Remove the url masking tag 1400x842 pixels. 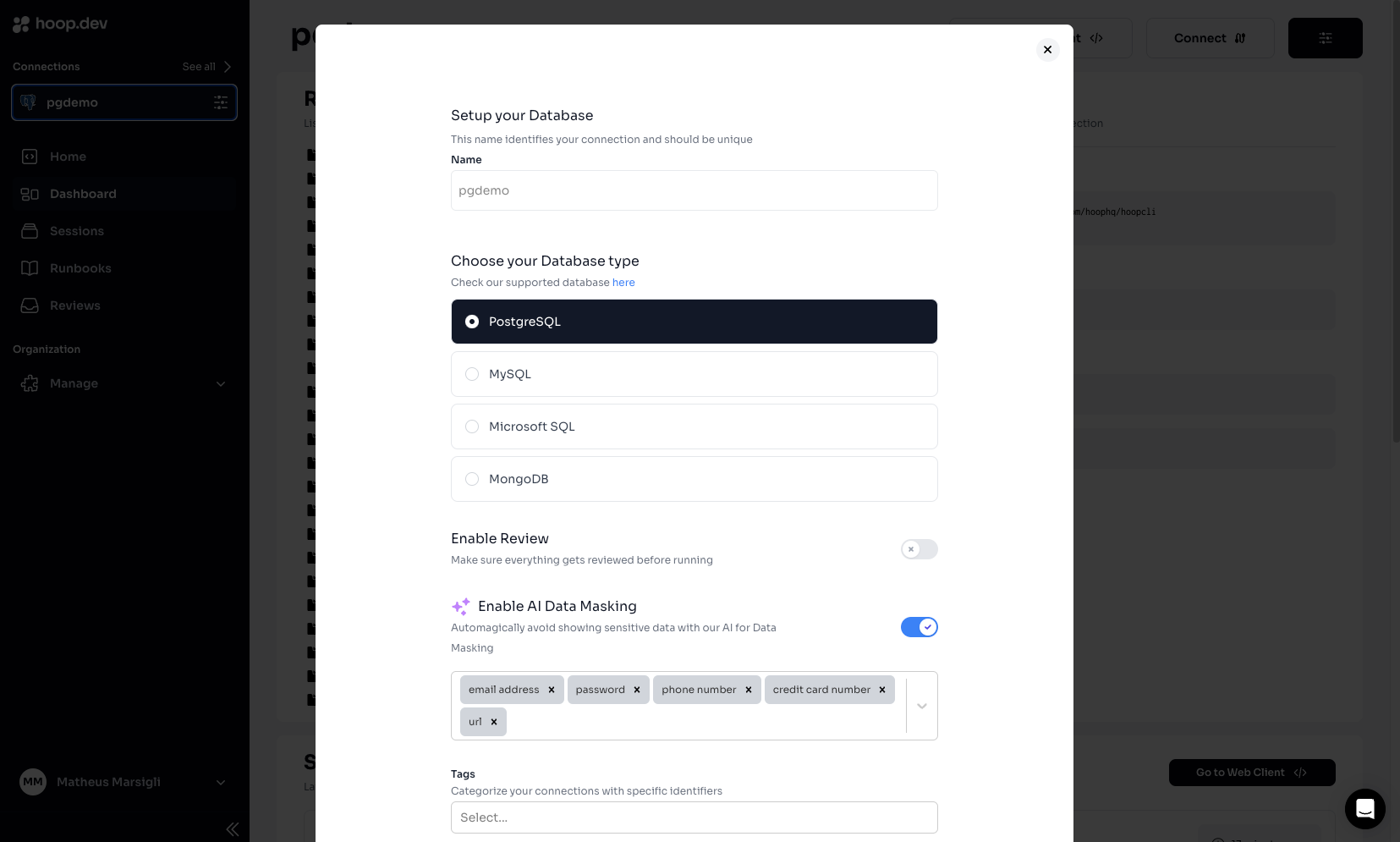click(494, 722)
